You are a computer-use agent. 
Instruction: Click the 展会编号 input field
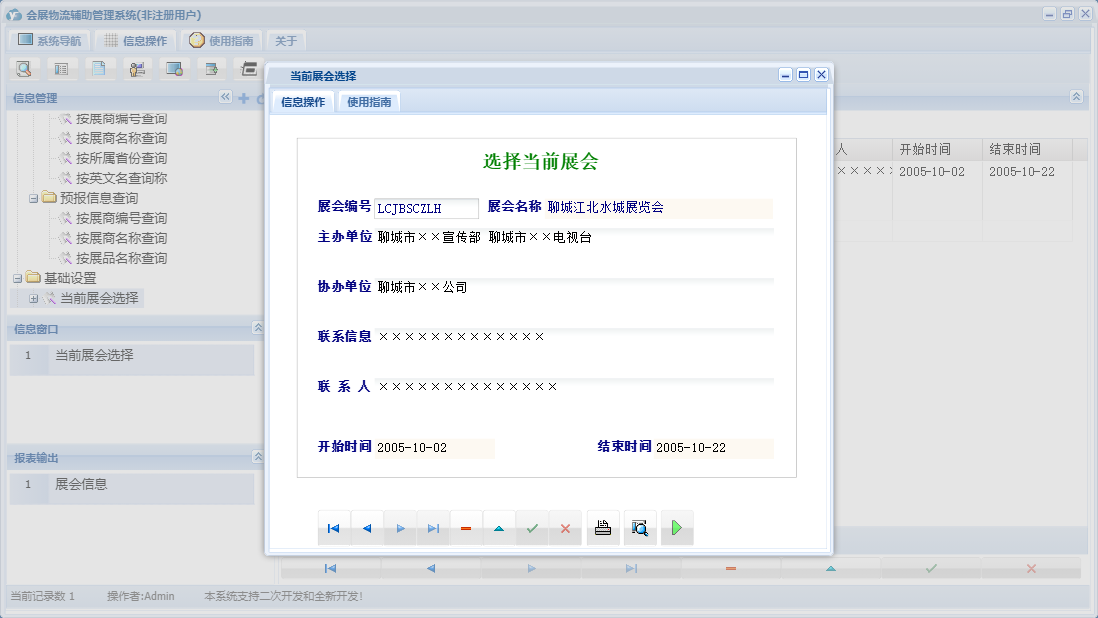pyautogui.click(x=425, y=208)
